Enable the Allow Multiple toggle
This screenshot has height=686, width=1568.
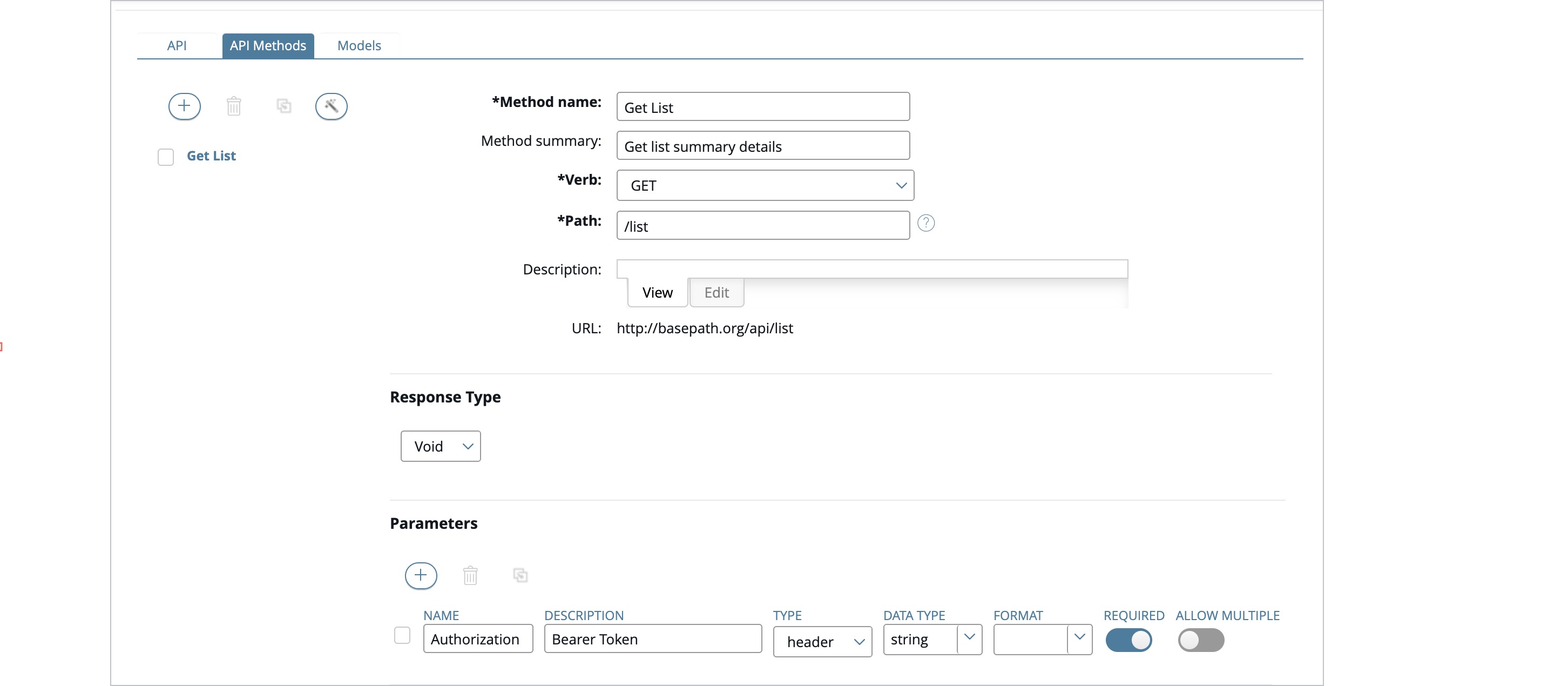pyautogui.click(x=1200, y=640)
